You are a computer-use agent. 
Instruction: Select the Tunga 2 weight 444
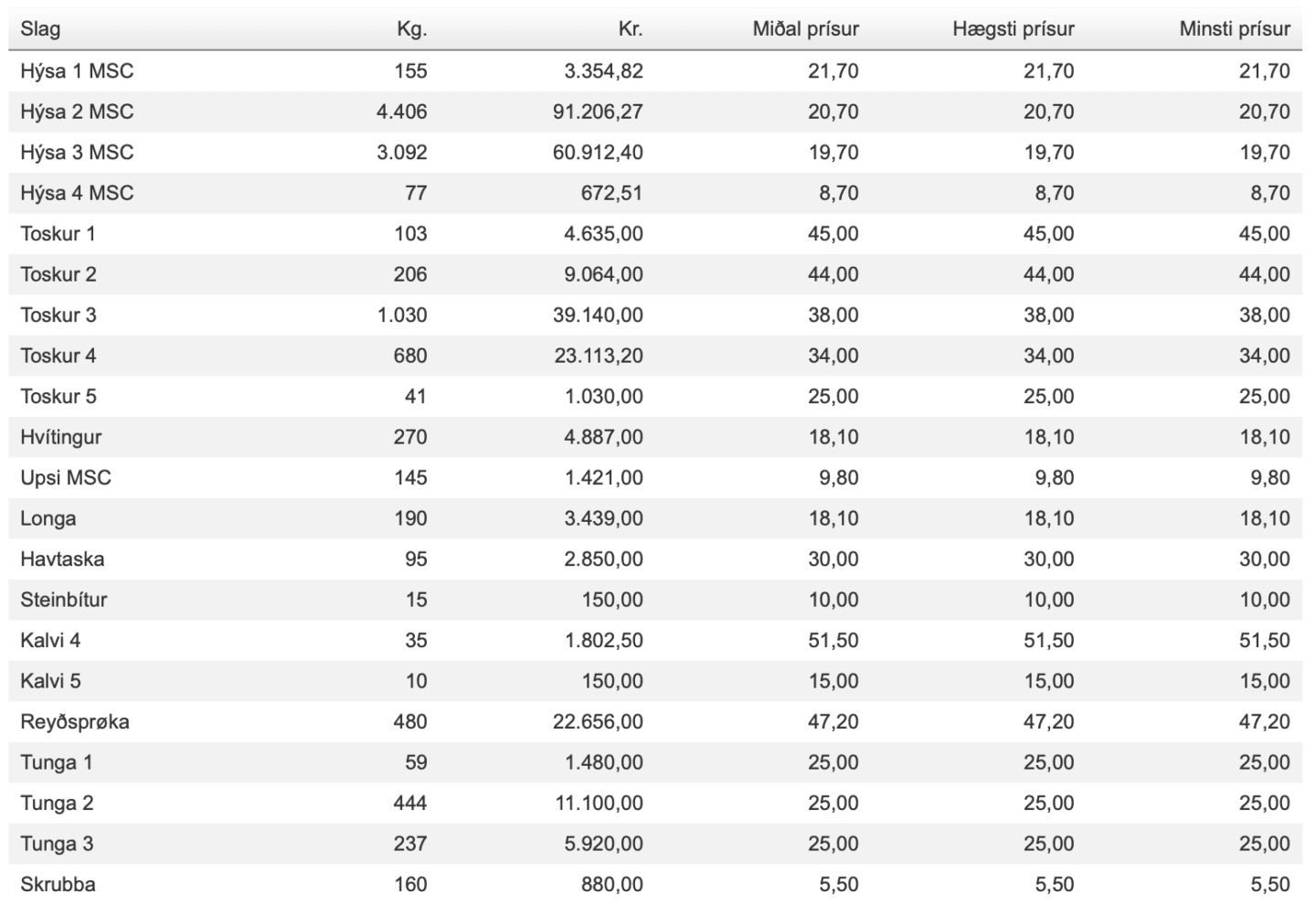(x=410, y=803)
